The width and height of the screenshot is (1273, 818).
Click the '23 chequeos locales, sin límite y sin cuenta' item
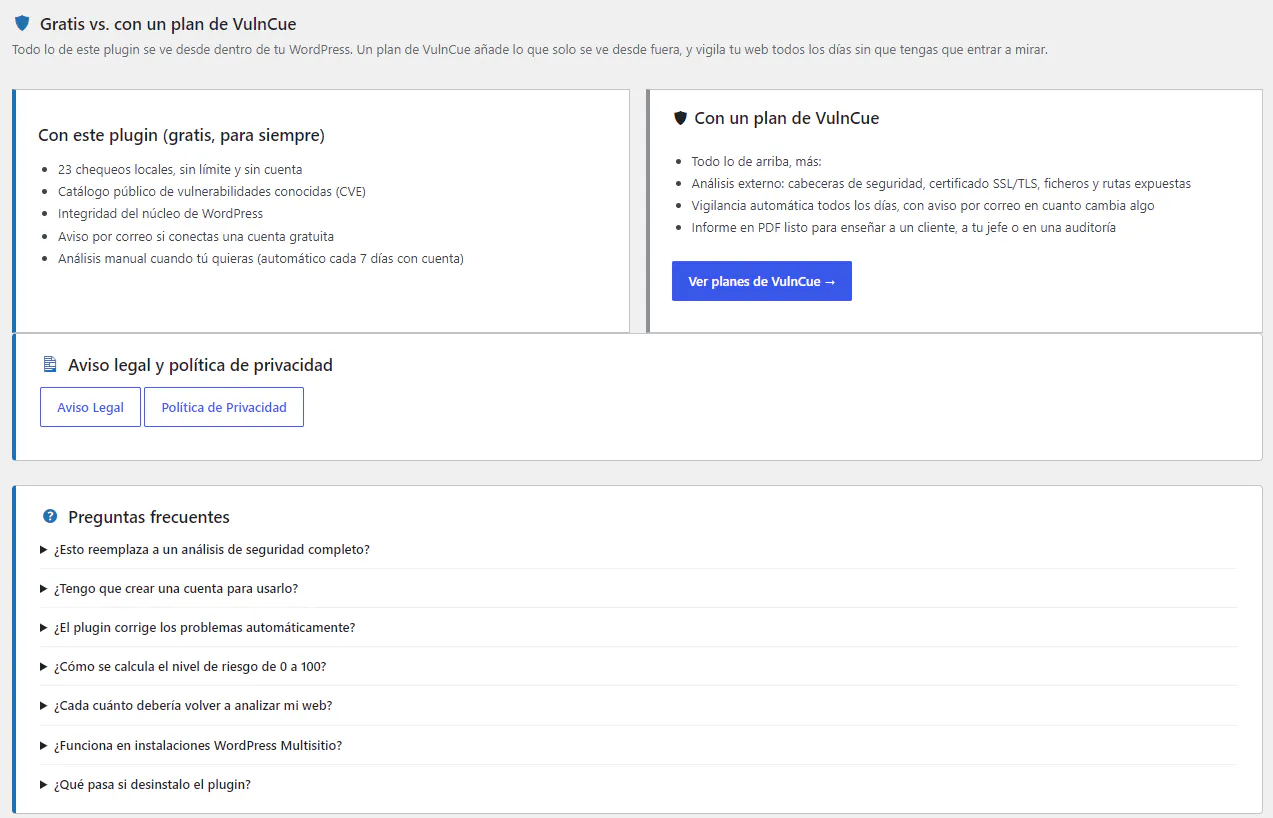pos(180,169)
